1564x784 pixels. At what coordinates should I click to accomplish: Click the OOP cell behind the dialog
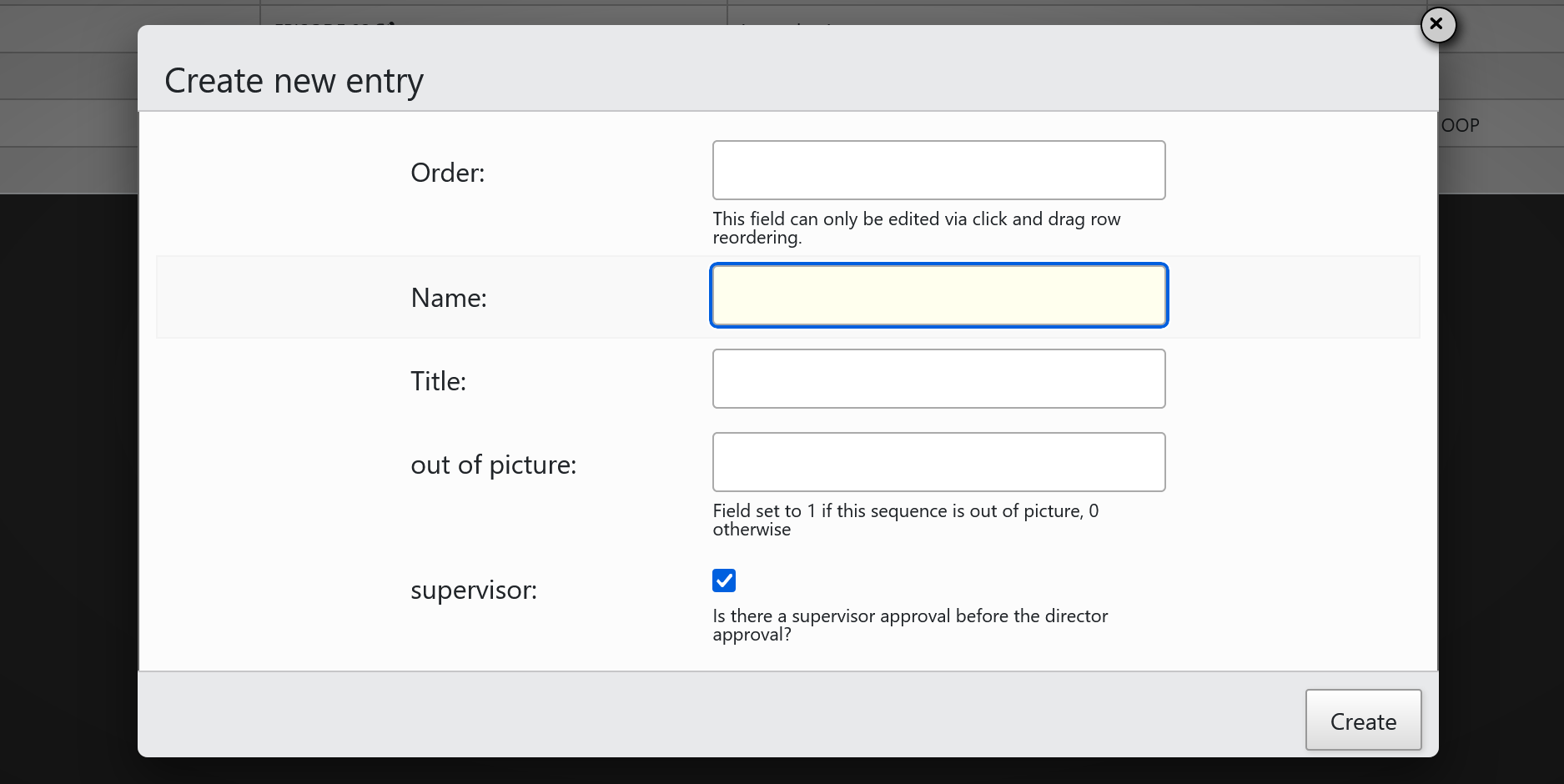click(x=1460, y=125)
